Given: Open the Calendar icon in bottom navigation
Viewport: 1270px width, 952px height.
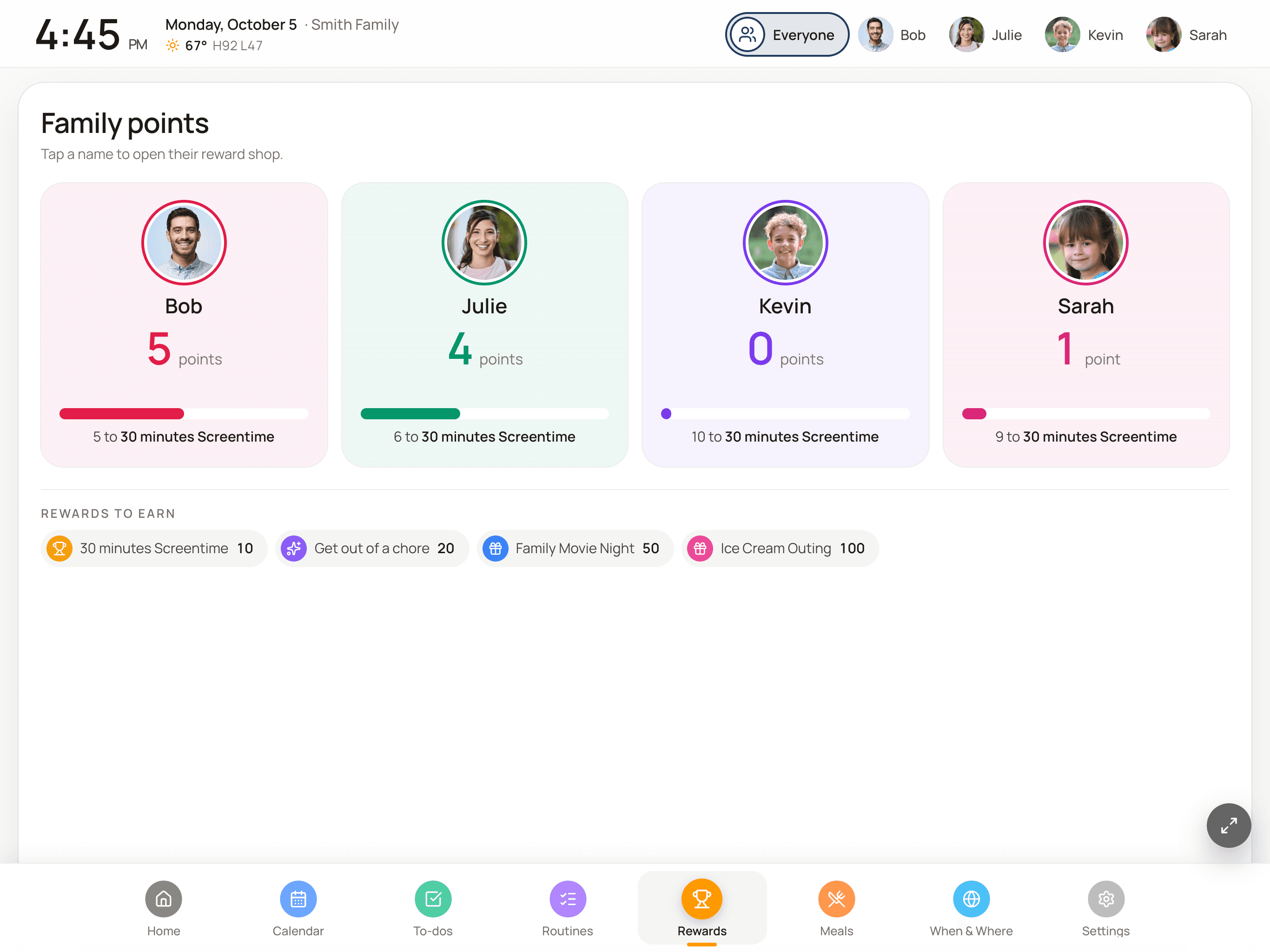Looking at the screenshot, I should tap(298, 899).
